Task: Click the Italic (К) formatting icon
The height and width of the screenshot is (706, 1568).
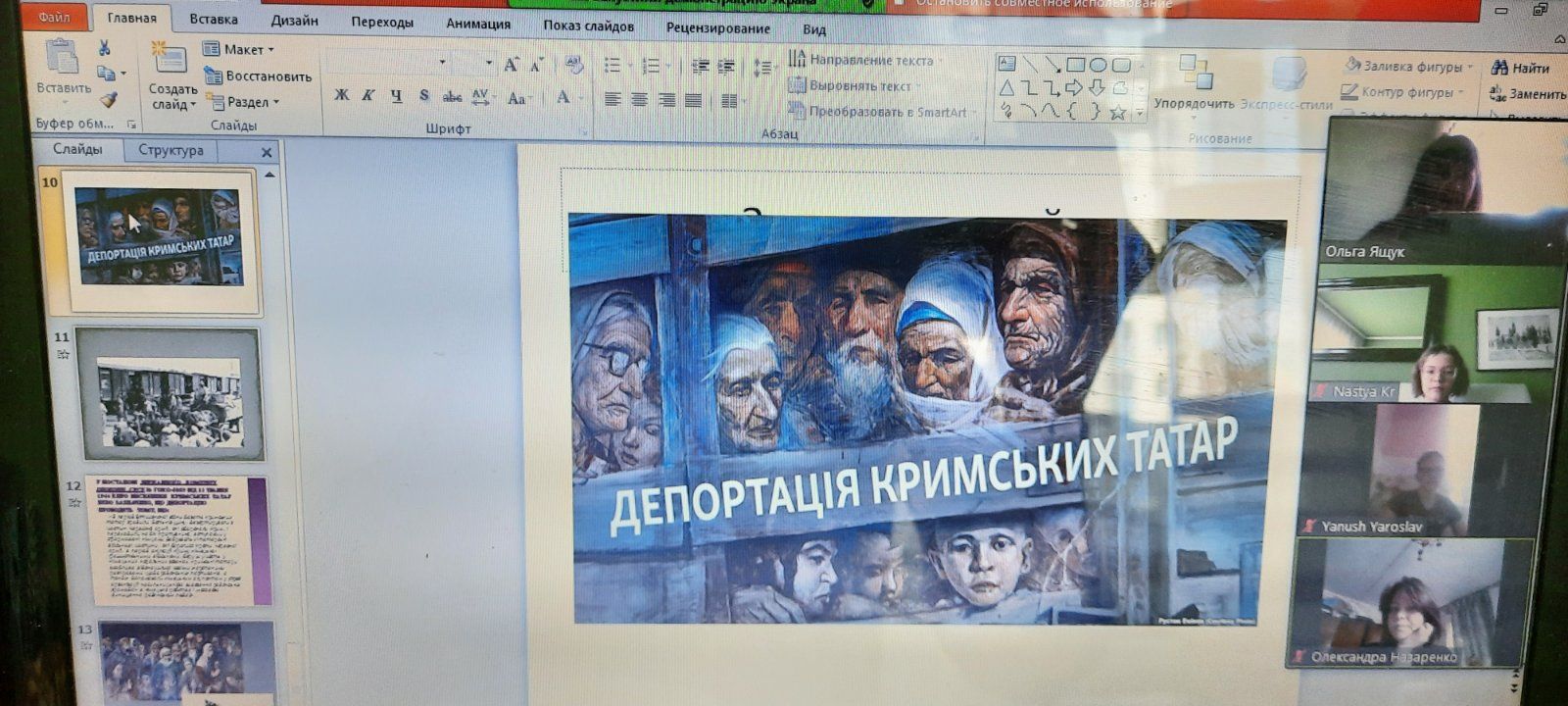Action: click(368, 96)
